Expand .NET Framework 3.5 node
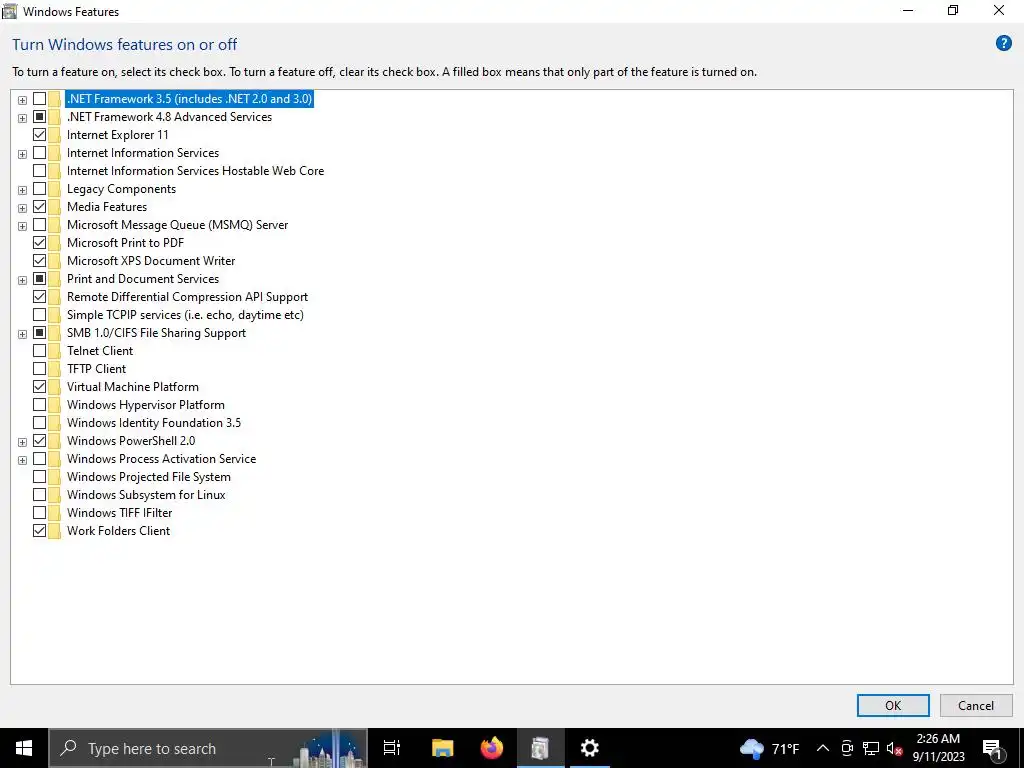The height and width of the screenshot is (768, 1024). 22,100
